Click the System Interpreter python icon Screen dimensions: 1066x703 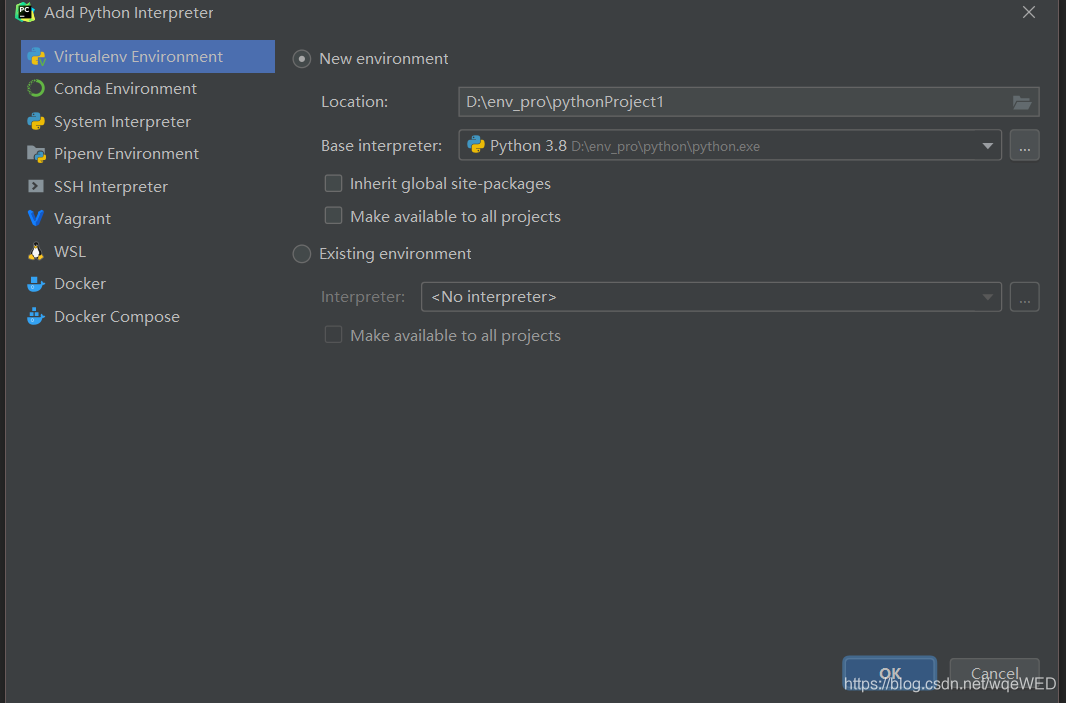click(36, 122)
